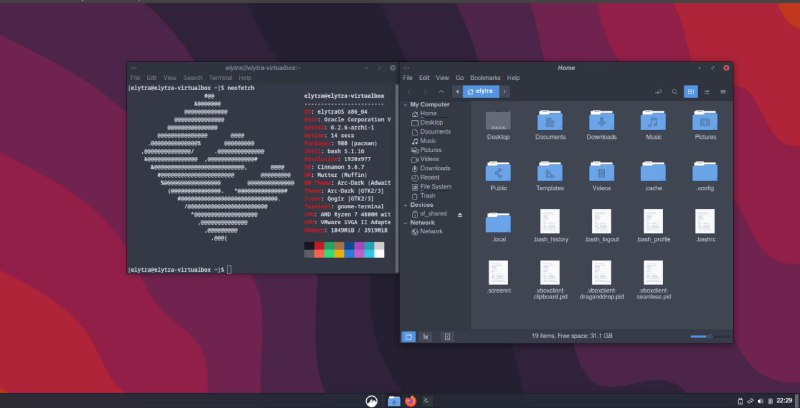Screen dimensions: 800x408
Task: Select the Public folder icon
Action: point(498,172)
